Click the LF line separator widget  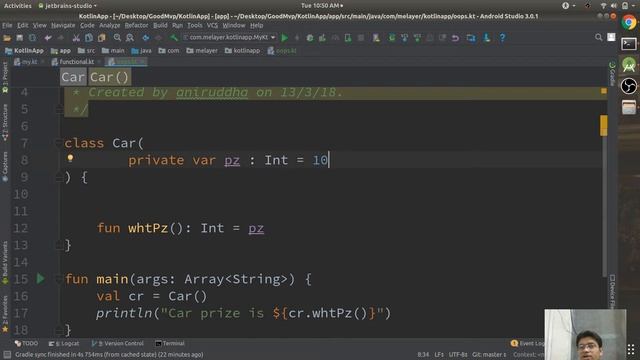(439, 354)
